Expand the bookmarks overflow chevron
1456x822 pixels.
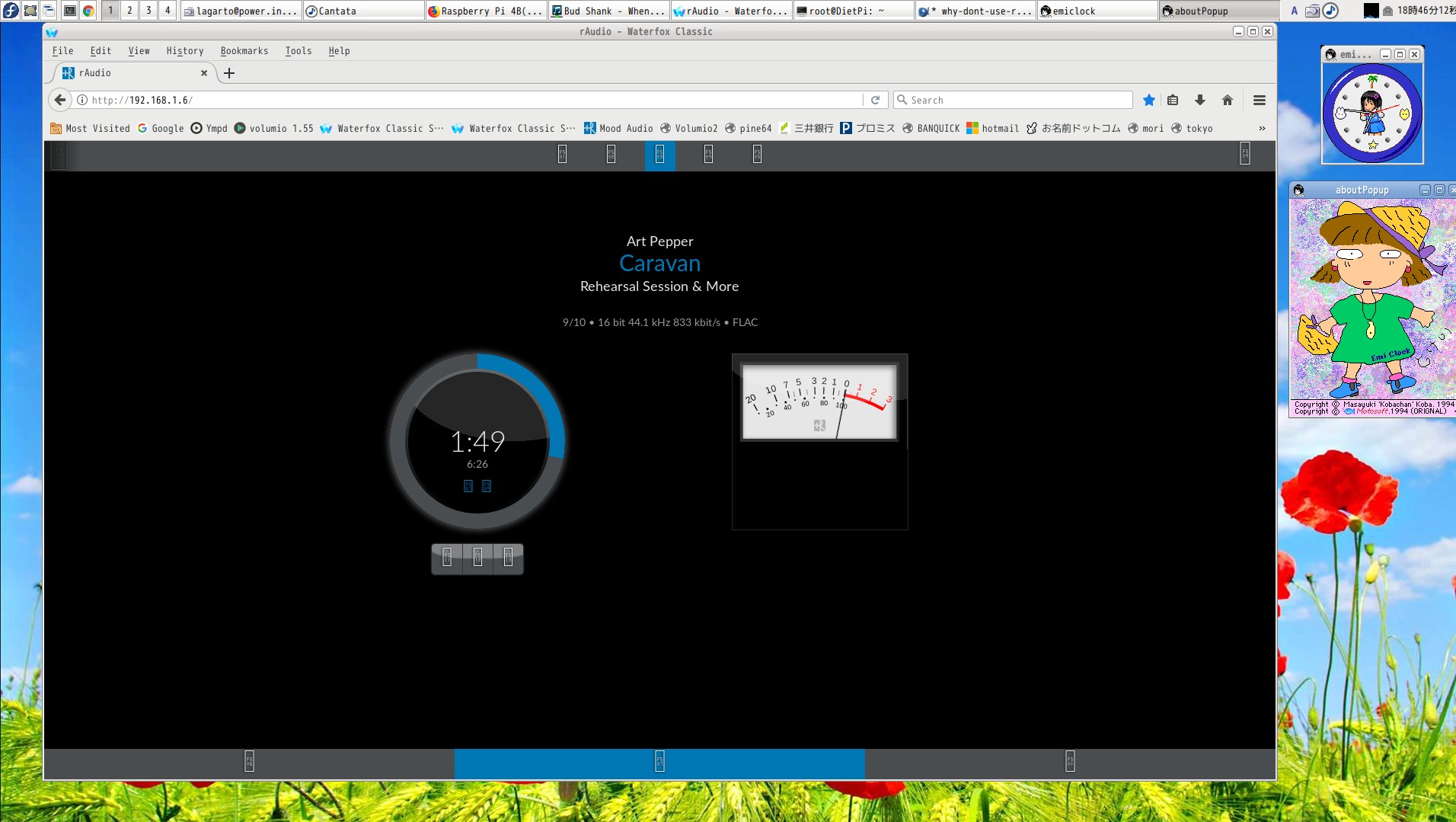[x=1261, y=128]
